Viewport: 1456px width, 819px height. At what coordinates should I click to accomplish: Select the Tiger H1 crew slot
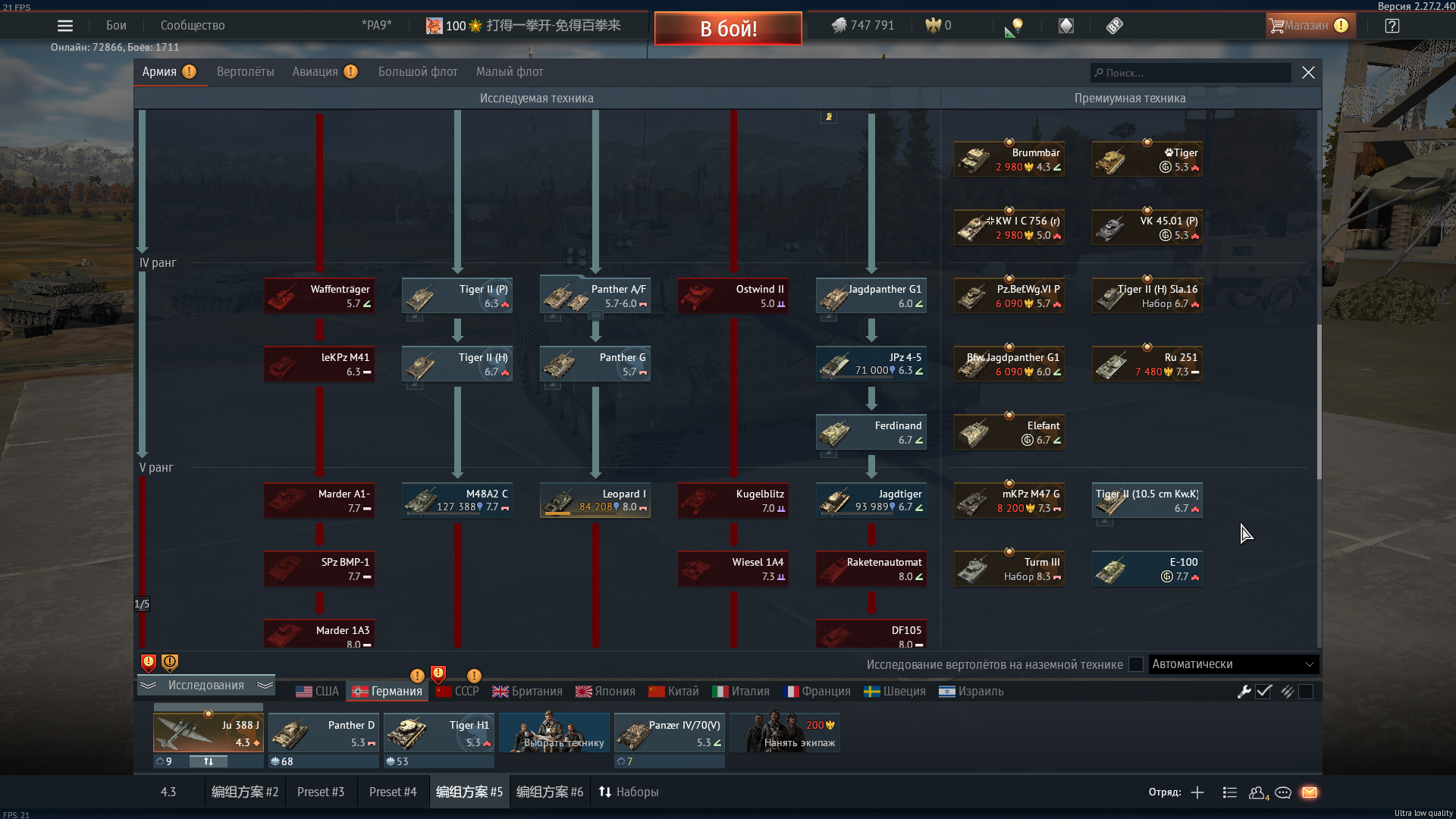coord(439,733)
